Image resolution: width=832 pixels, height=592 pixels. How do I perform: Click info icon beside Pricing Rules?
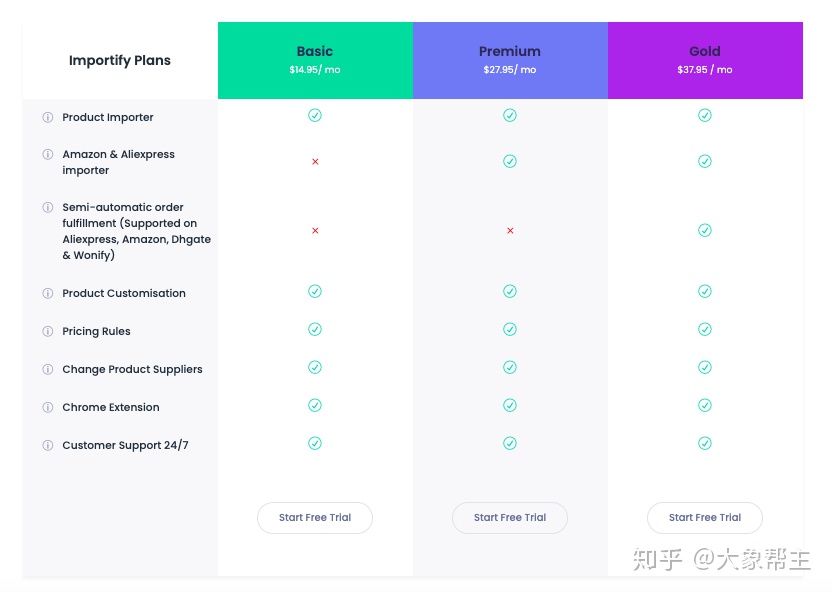(x=47, y=331)
